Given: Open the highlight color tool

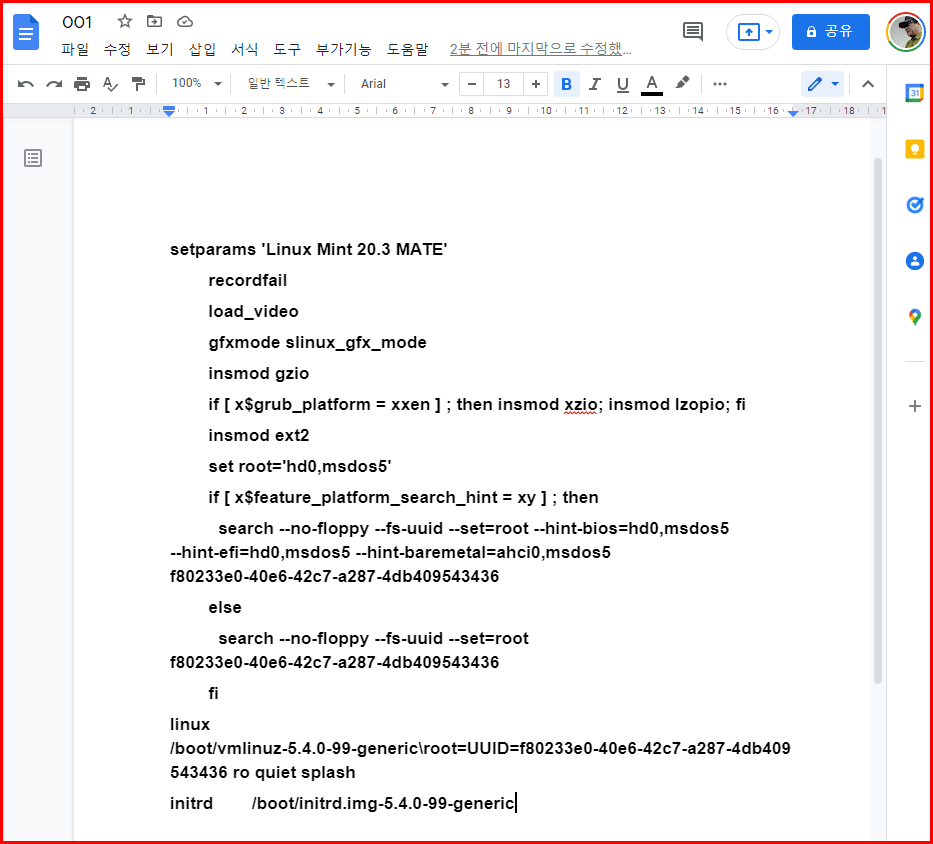Looking at the screenshot, I should pos(682,83).
